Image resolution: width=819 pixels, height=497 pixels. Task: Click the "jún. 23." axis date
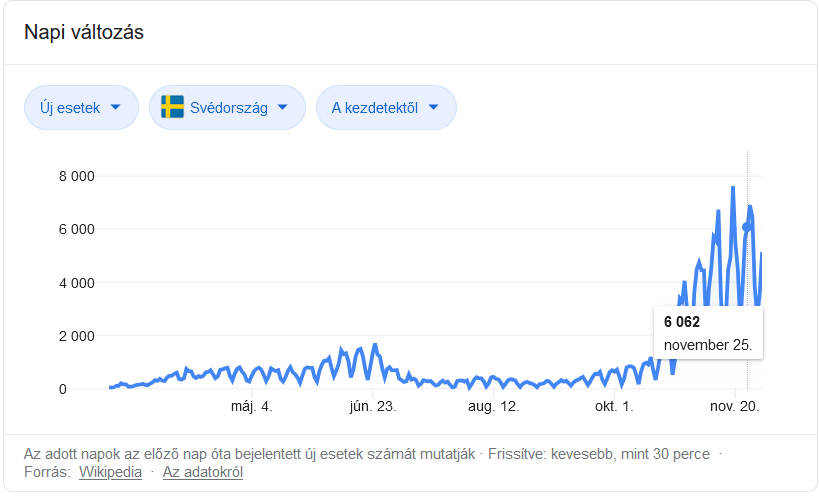[373, 407]
